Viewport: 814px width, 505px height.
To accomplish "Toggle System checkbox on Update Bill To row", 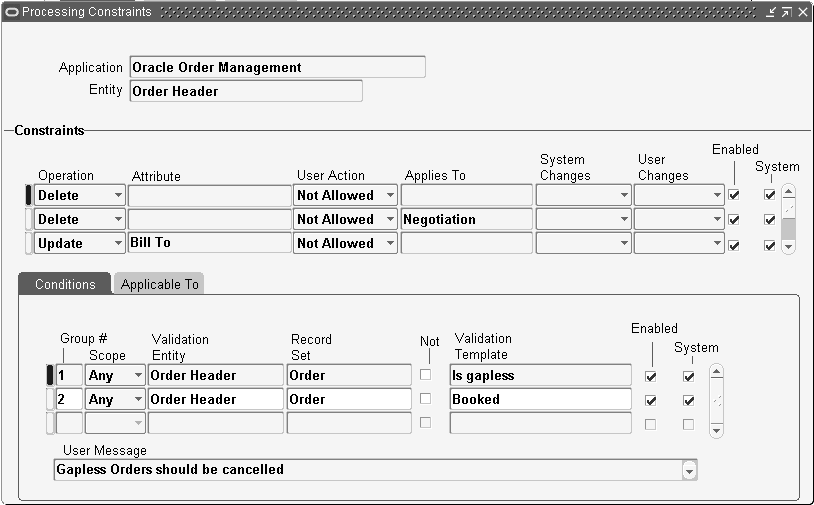I will 769,245.
